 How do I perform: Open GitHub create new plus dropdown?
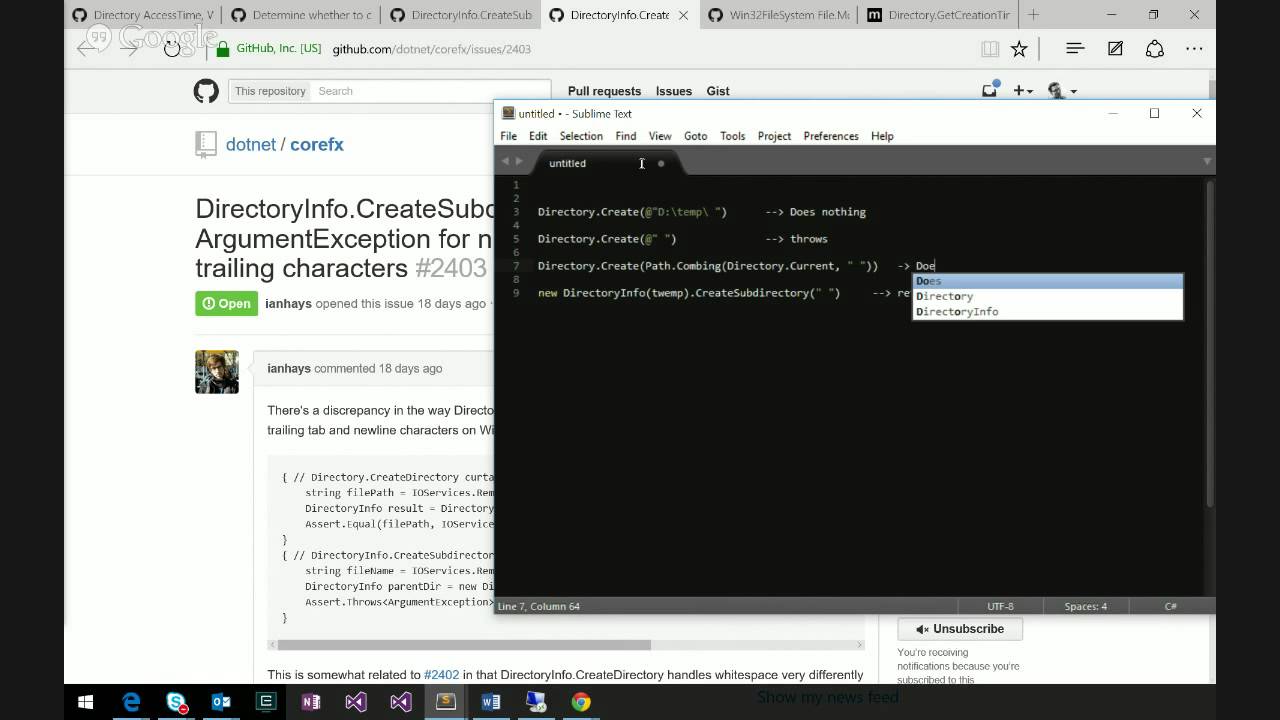tap(1023, 91)
